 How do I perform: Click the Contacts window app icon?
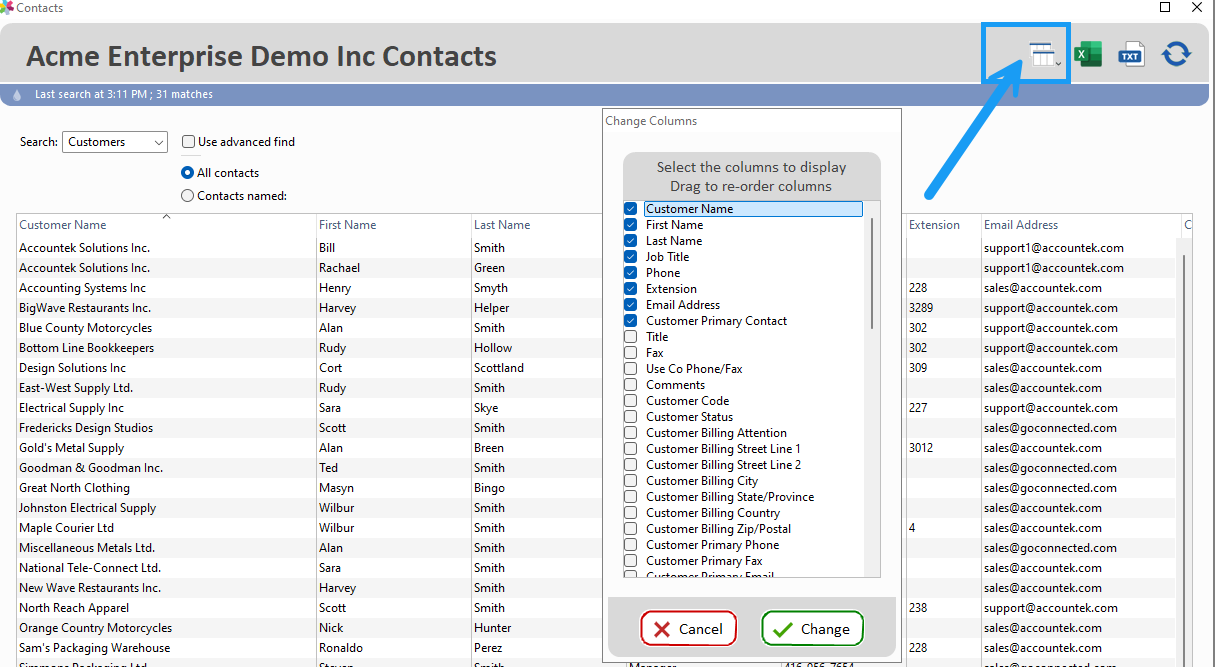pos(7,7)
